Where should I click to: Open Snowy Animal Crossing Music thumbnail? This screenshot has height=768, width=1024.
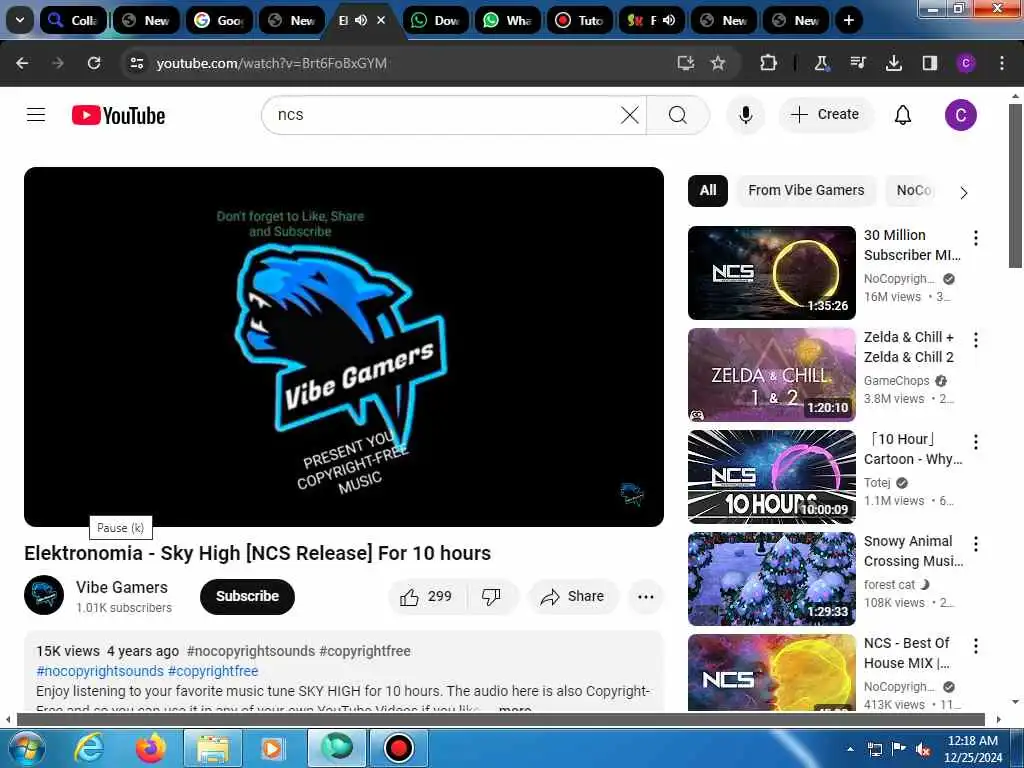[771, 578]
